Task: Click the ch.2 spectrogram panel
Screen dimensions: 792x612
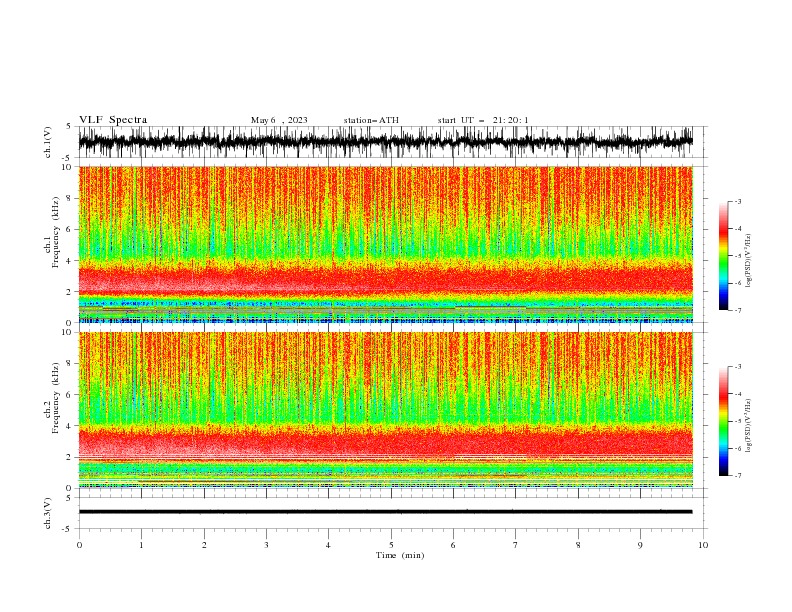Action: [x=386, y=410]
